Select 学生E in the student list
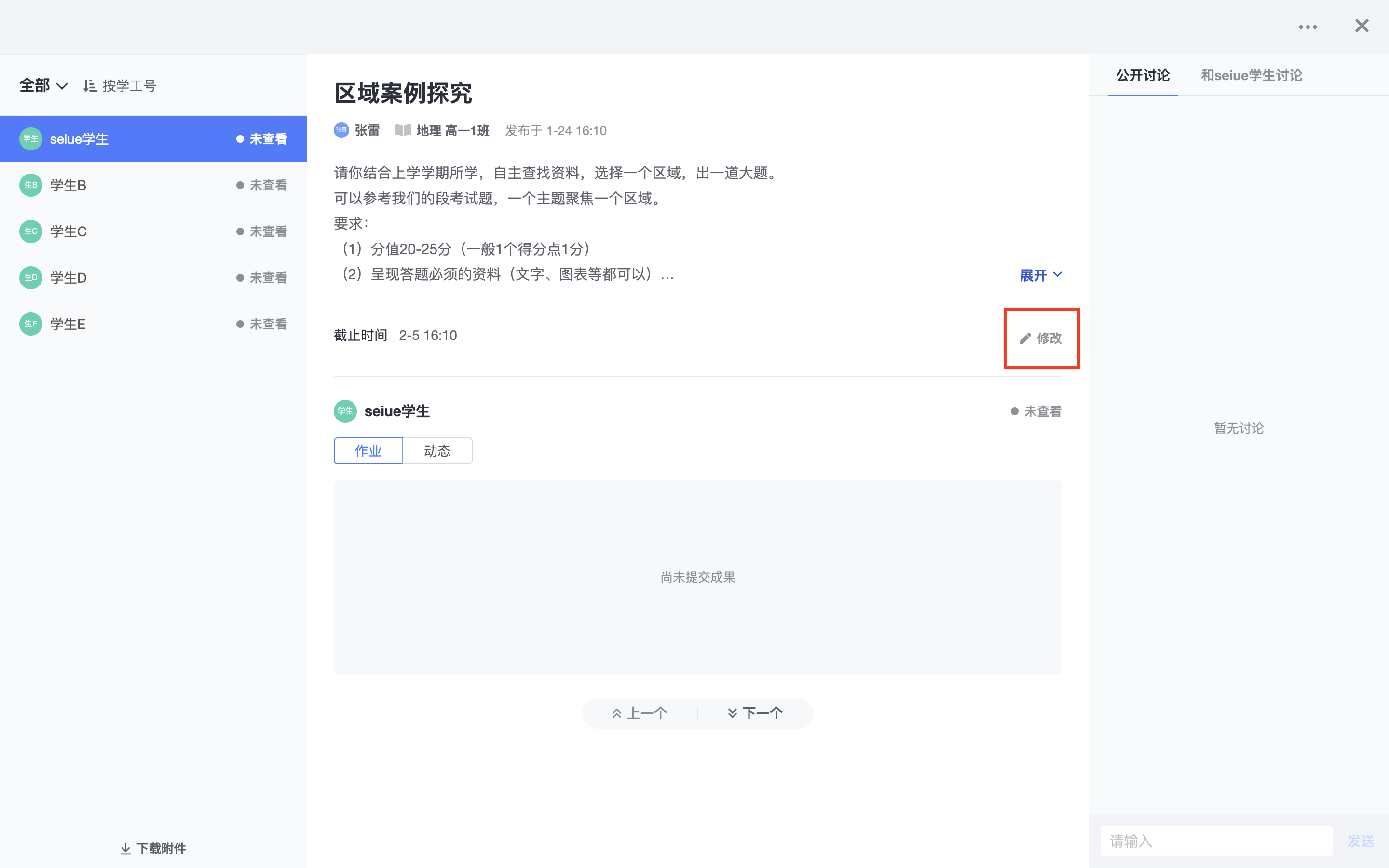The image size is (1389, 868). [x=153, y=324]
